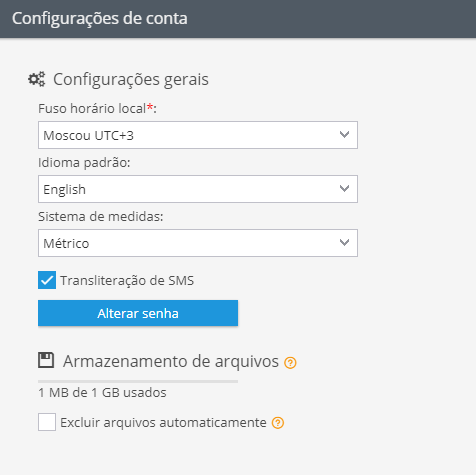
Task: Open help icon beside Excluir arquivos automaticamente
Action: (278, 423)
